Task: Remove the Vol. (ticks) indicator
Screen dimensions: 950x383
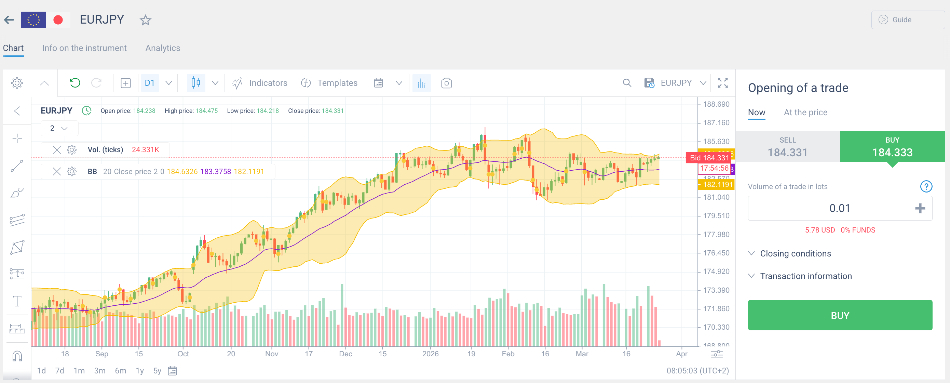Action: (56, 149)
